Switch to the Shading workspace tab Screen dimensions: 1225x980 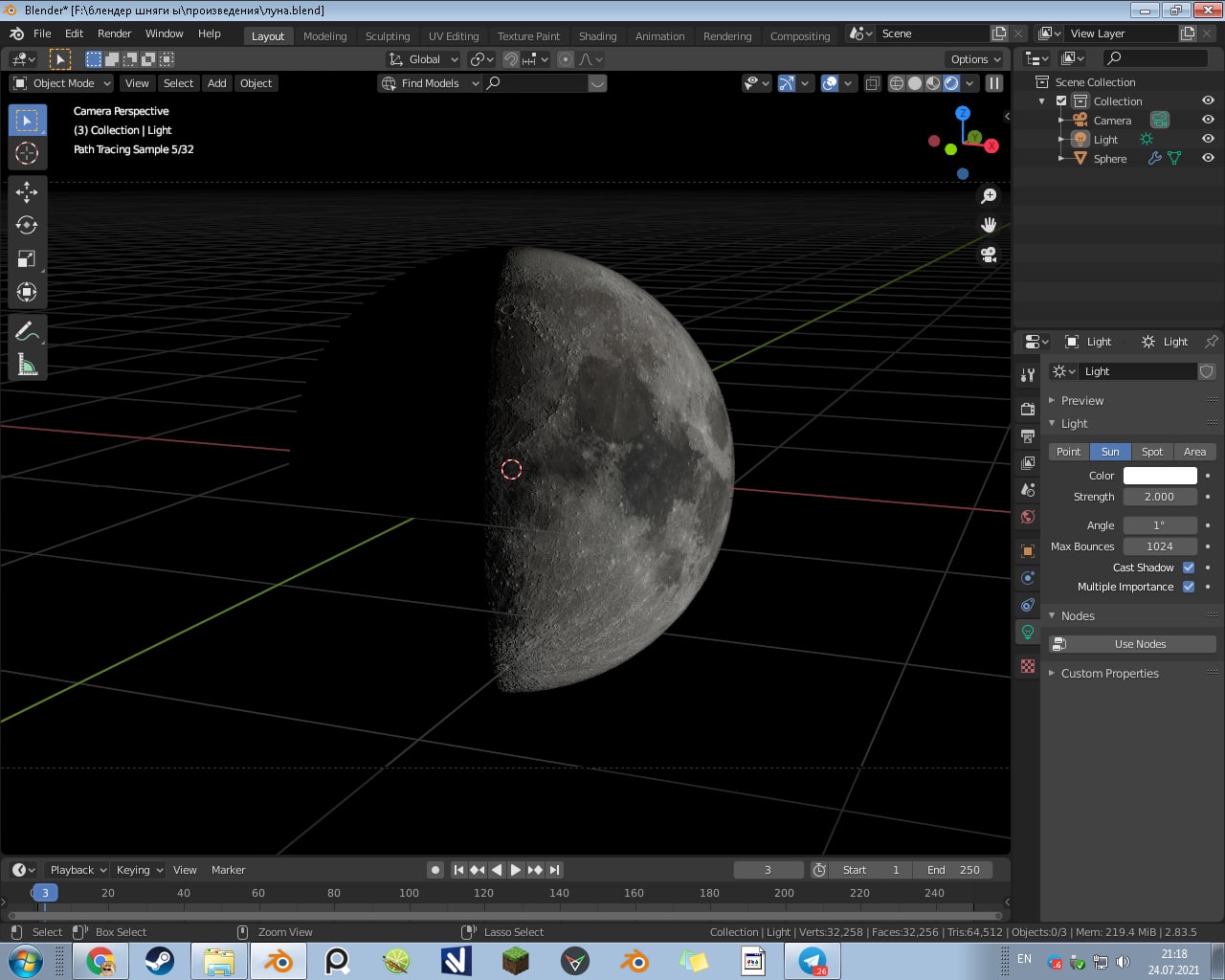[597, 36]
